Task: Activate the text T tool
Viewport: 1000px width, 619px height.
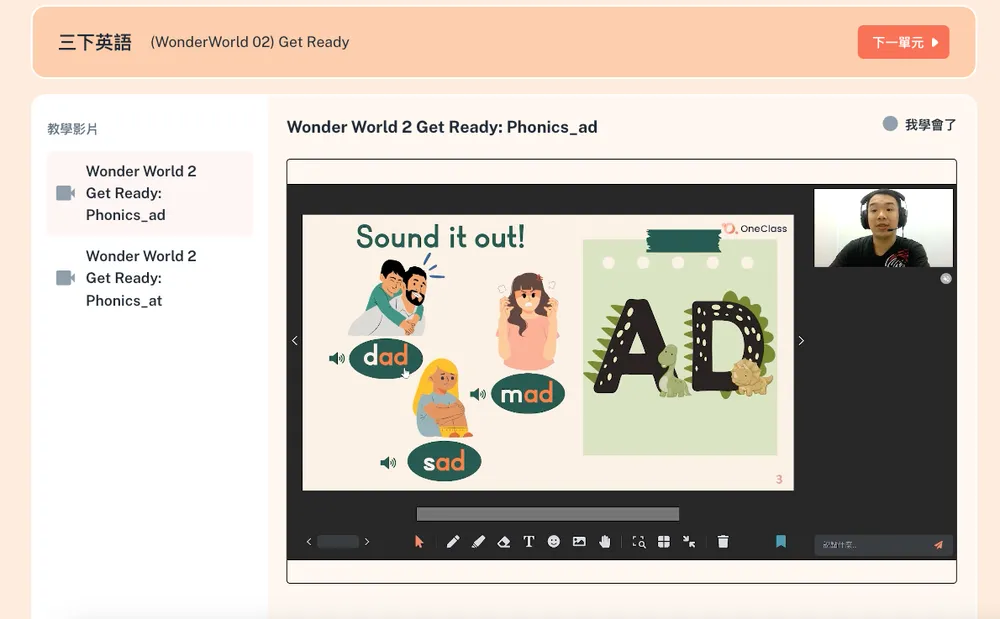Action: coord(529,542)
